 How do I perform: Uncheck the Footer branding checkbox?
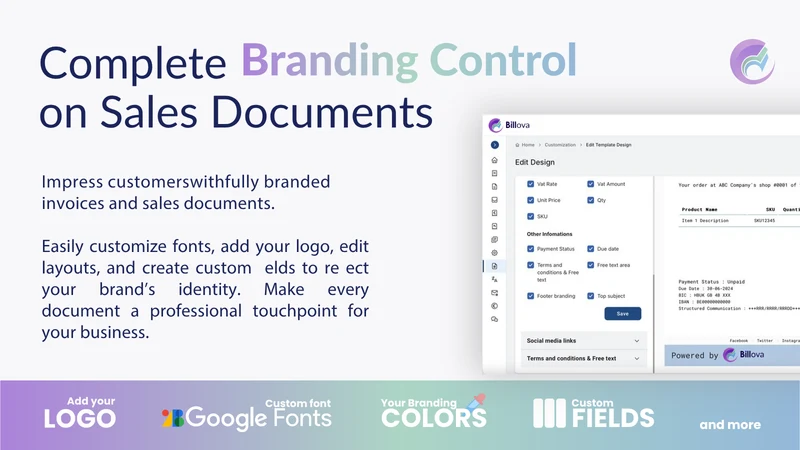click(531, 296)
